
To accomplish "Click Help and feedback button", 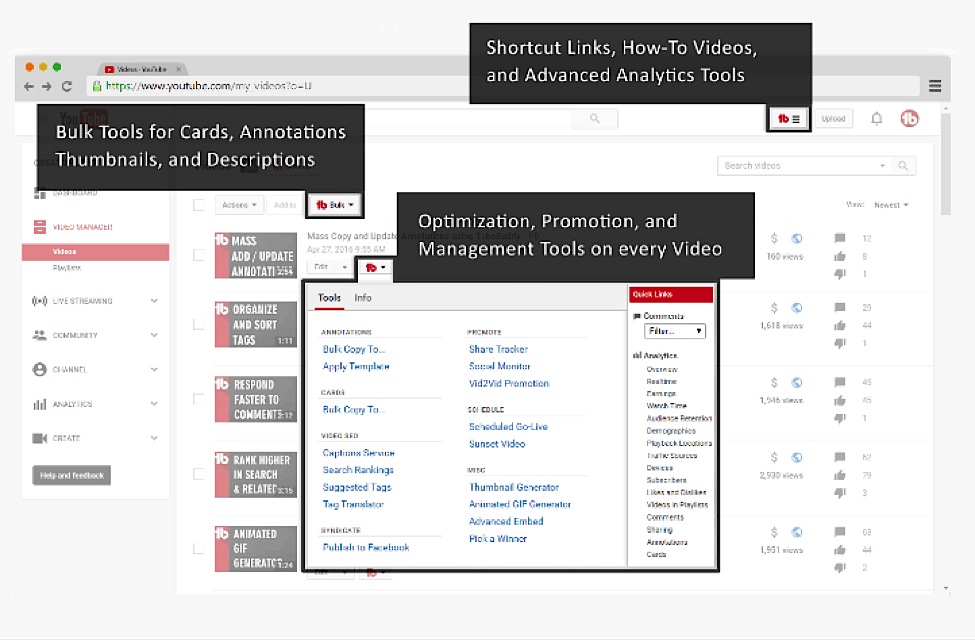I will pos(72,475).
